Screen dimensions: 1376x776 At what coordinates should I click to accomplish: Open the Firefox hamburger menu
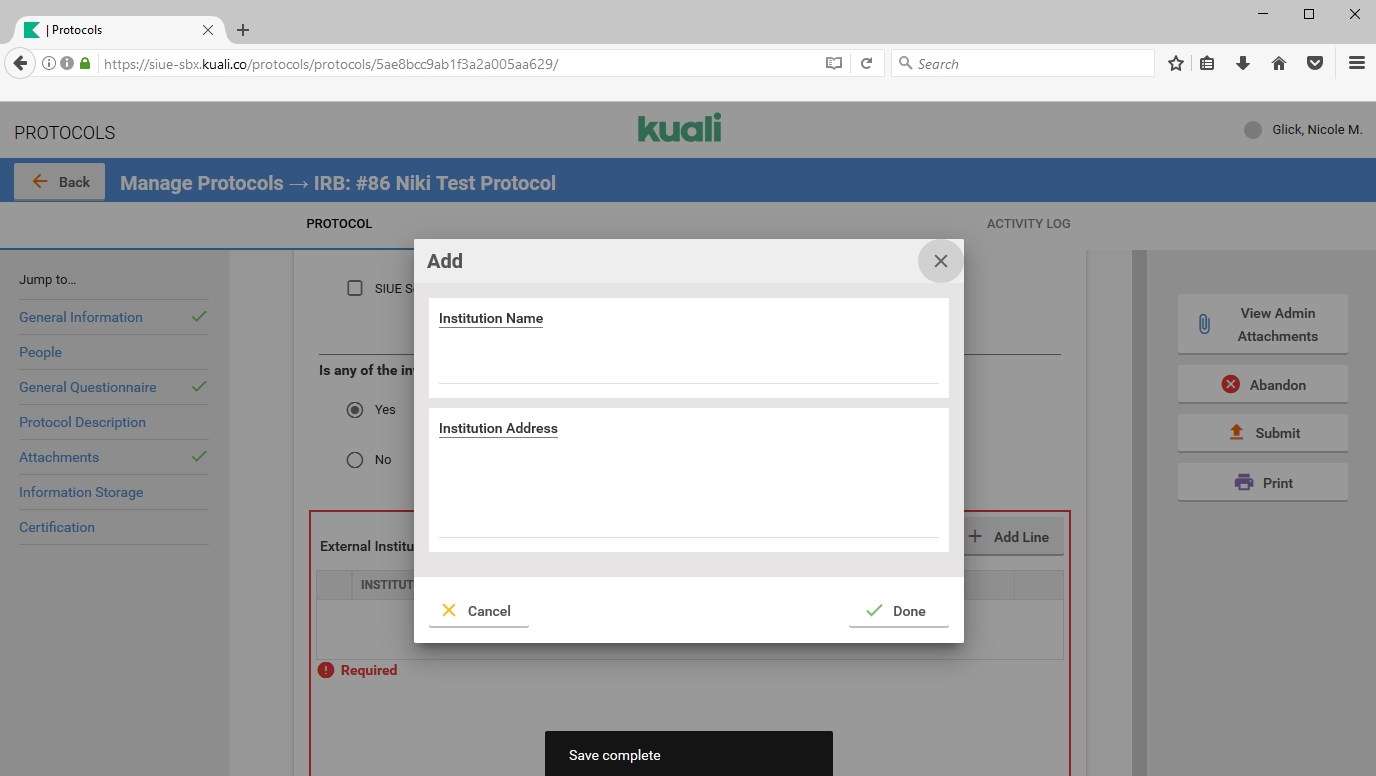coord(1356,63)
